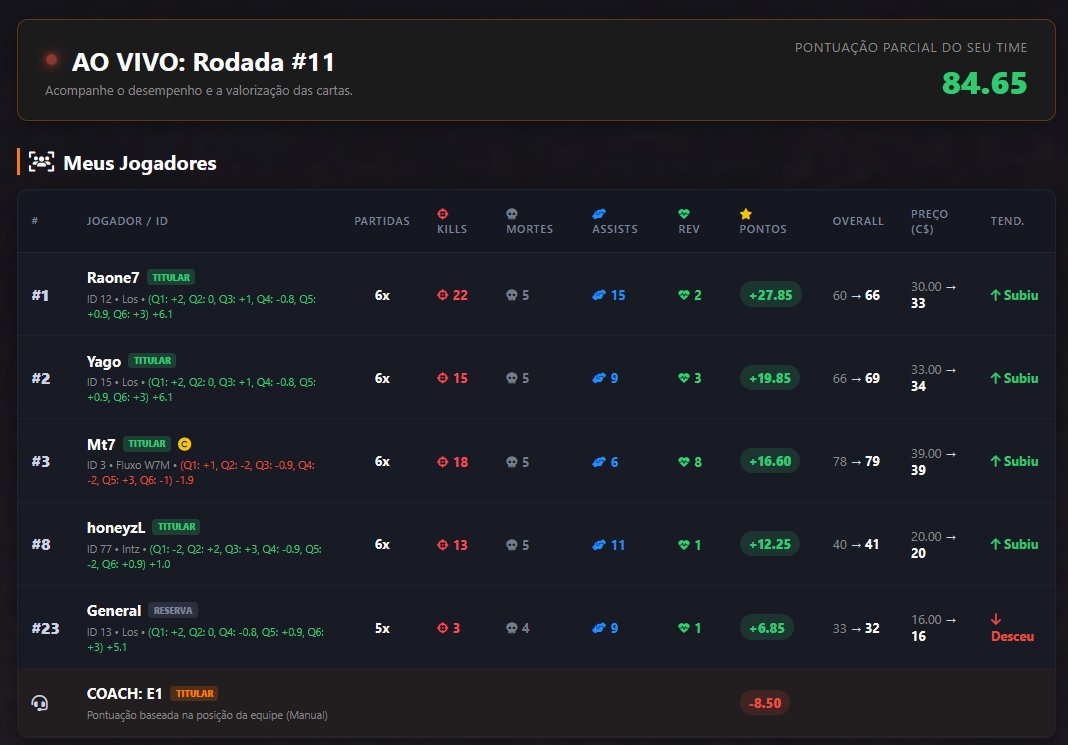Click the price 30.00 → 33
This screenshot has height=745, width=1068.
(x=933, y=295)
